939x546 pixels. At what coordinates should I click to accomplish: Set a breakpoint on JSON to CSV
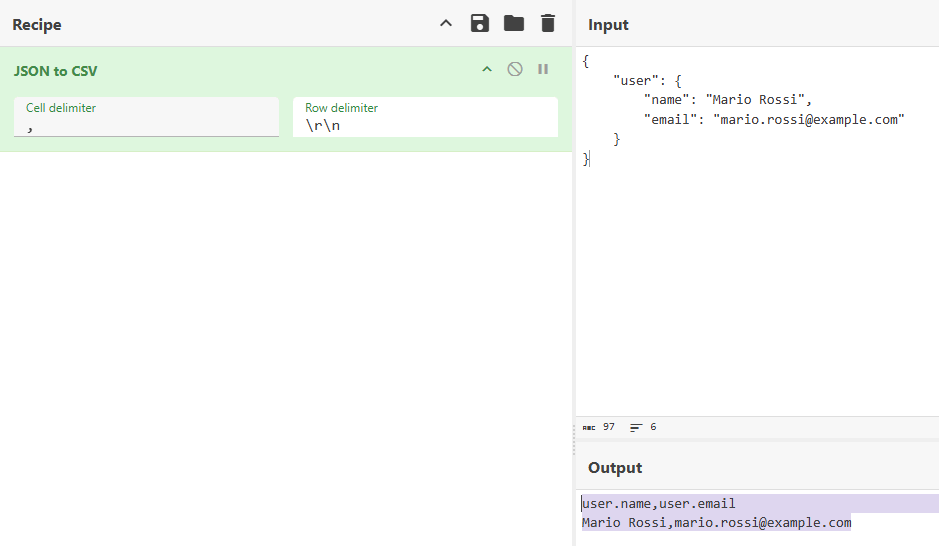tap(543, 69)
